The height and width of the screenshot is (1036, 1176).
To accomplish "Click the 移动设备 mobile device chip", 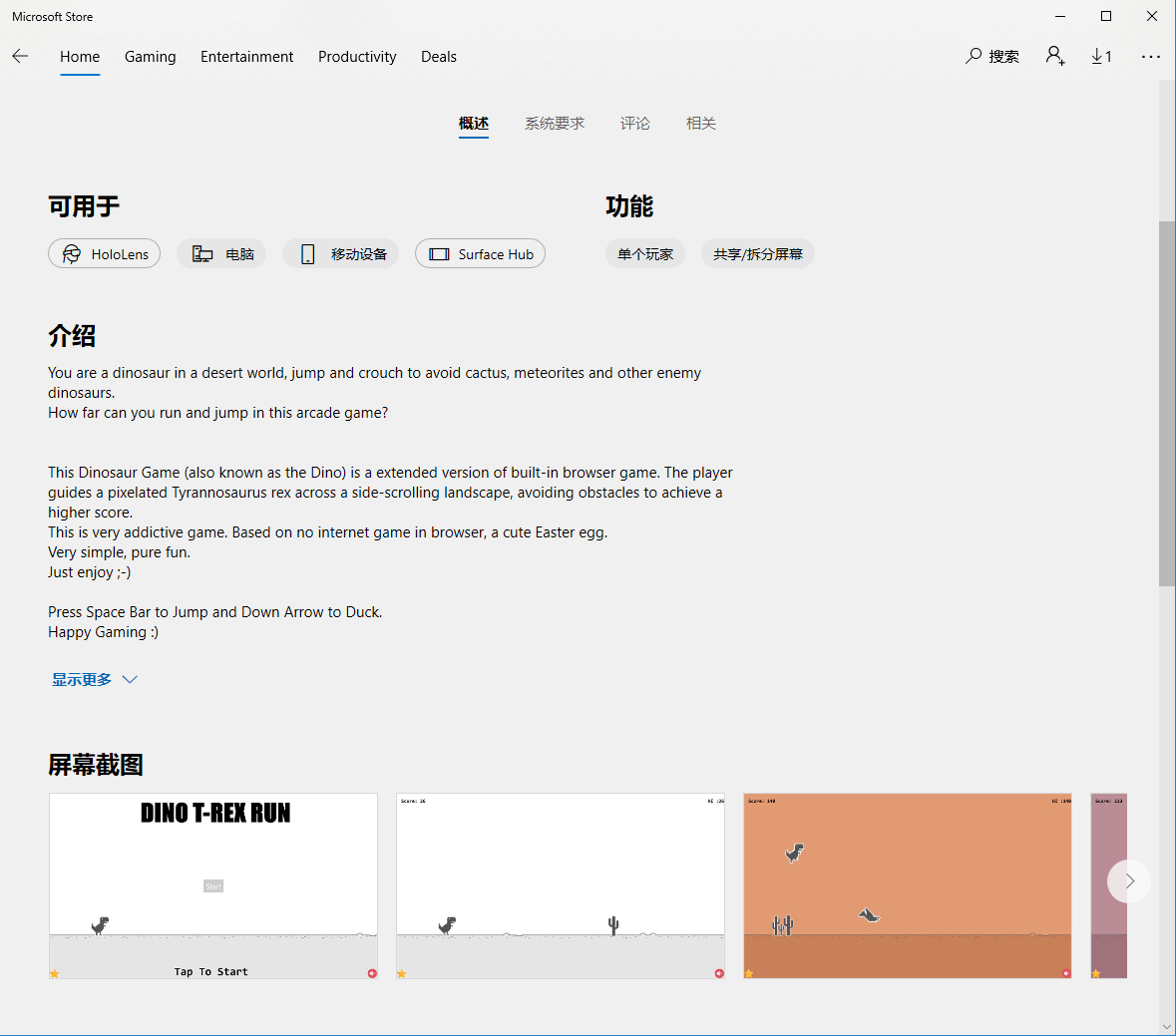I will (340, 254).
